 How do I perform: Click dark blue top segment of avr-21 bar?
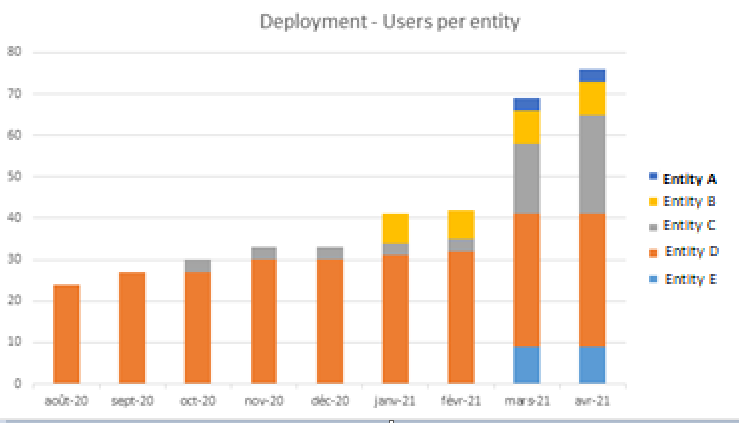(592, 76)
